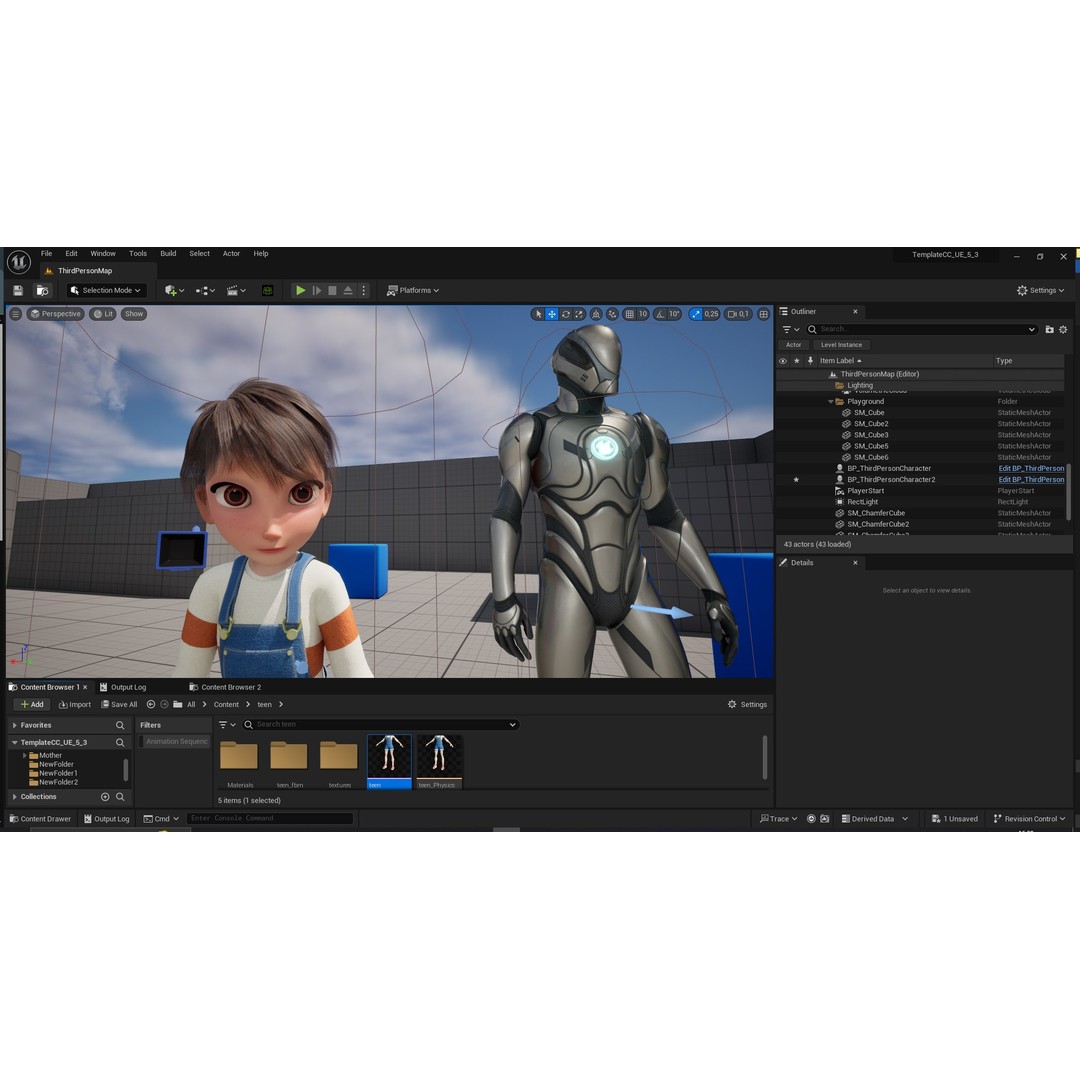Activate the Translate move tool
Image resolution: width=1080 pixels, height=1080 pixels.
[552, 314]
